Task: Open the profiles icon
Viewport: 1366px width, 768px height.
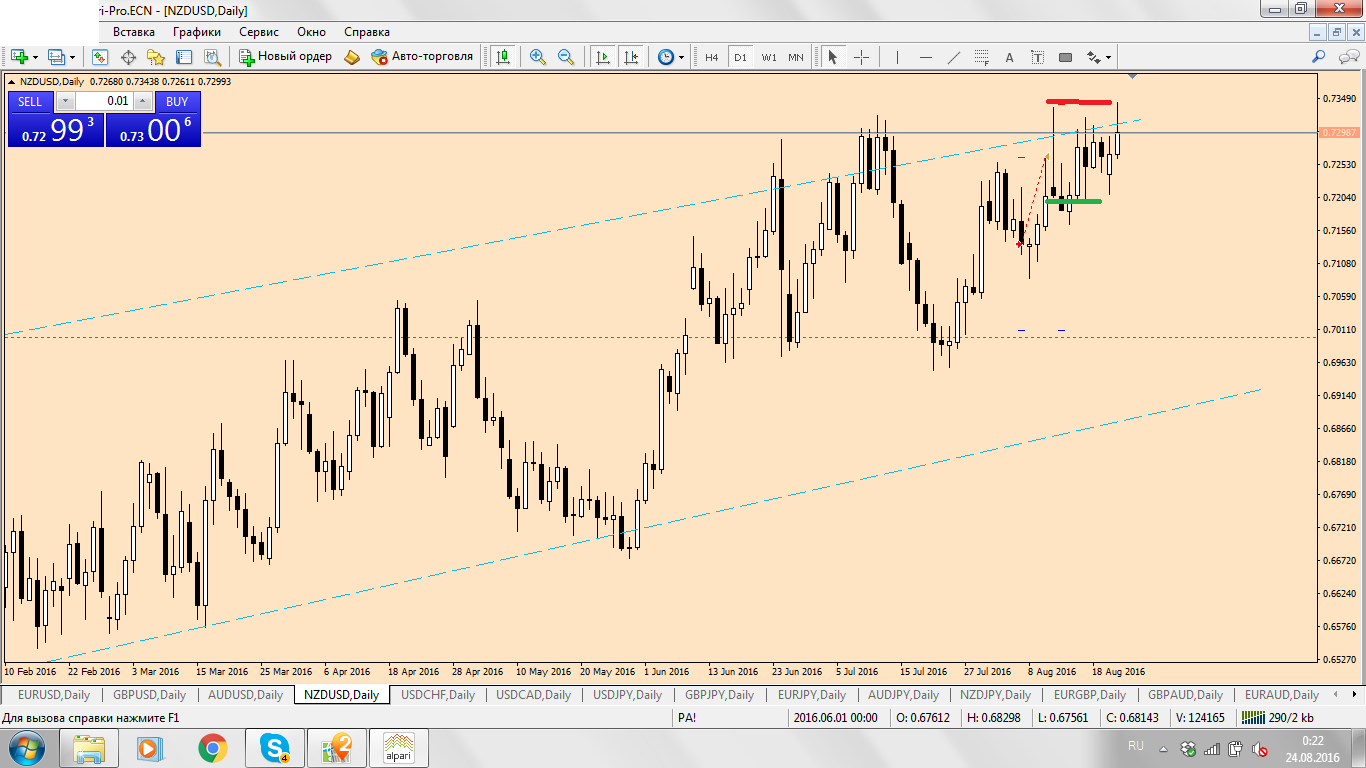Action: click(57, 57)
